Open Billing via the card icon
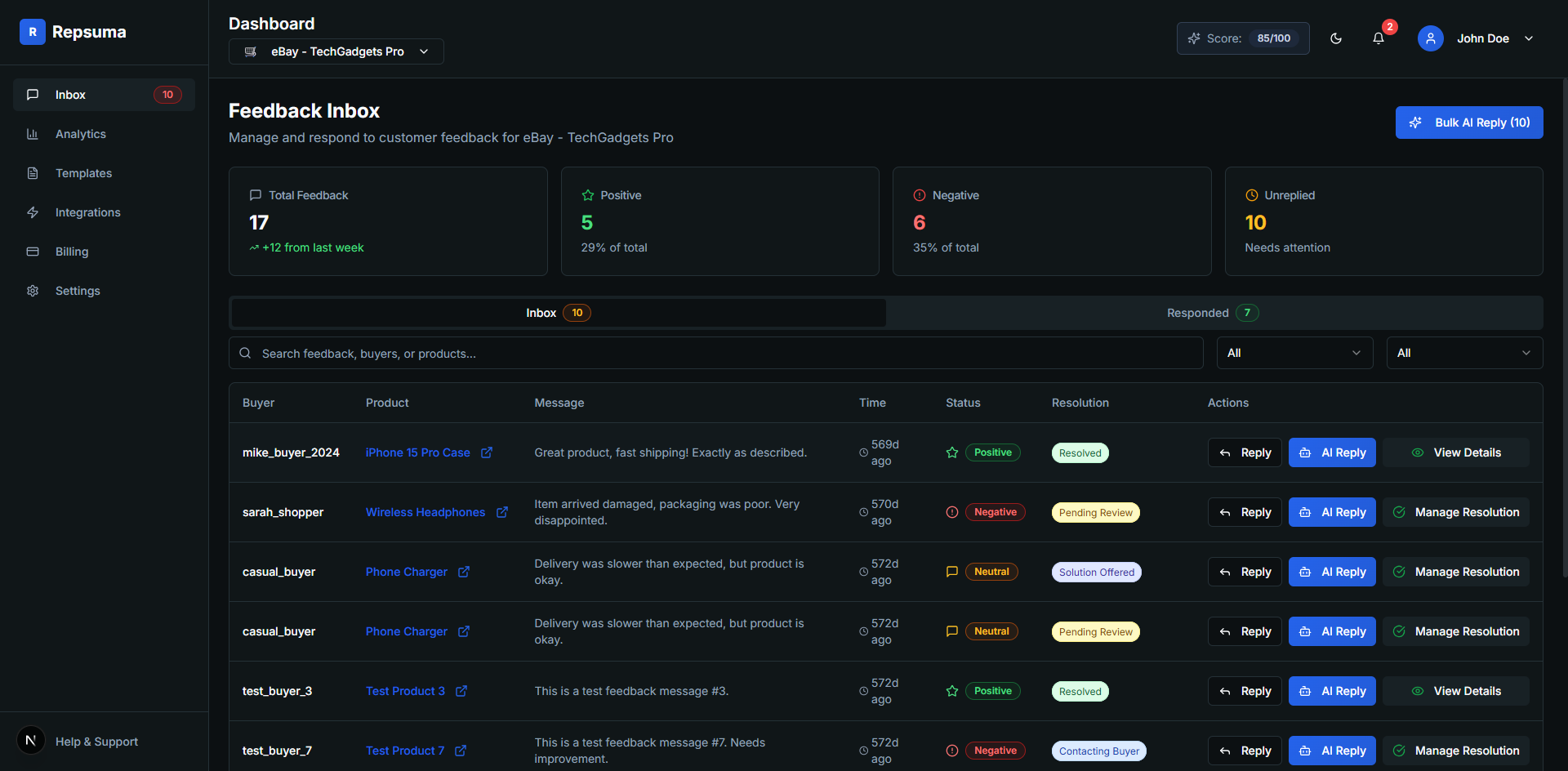The width and height of the screenshot is (1568, 771). point(33,252)
